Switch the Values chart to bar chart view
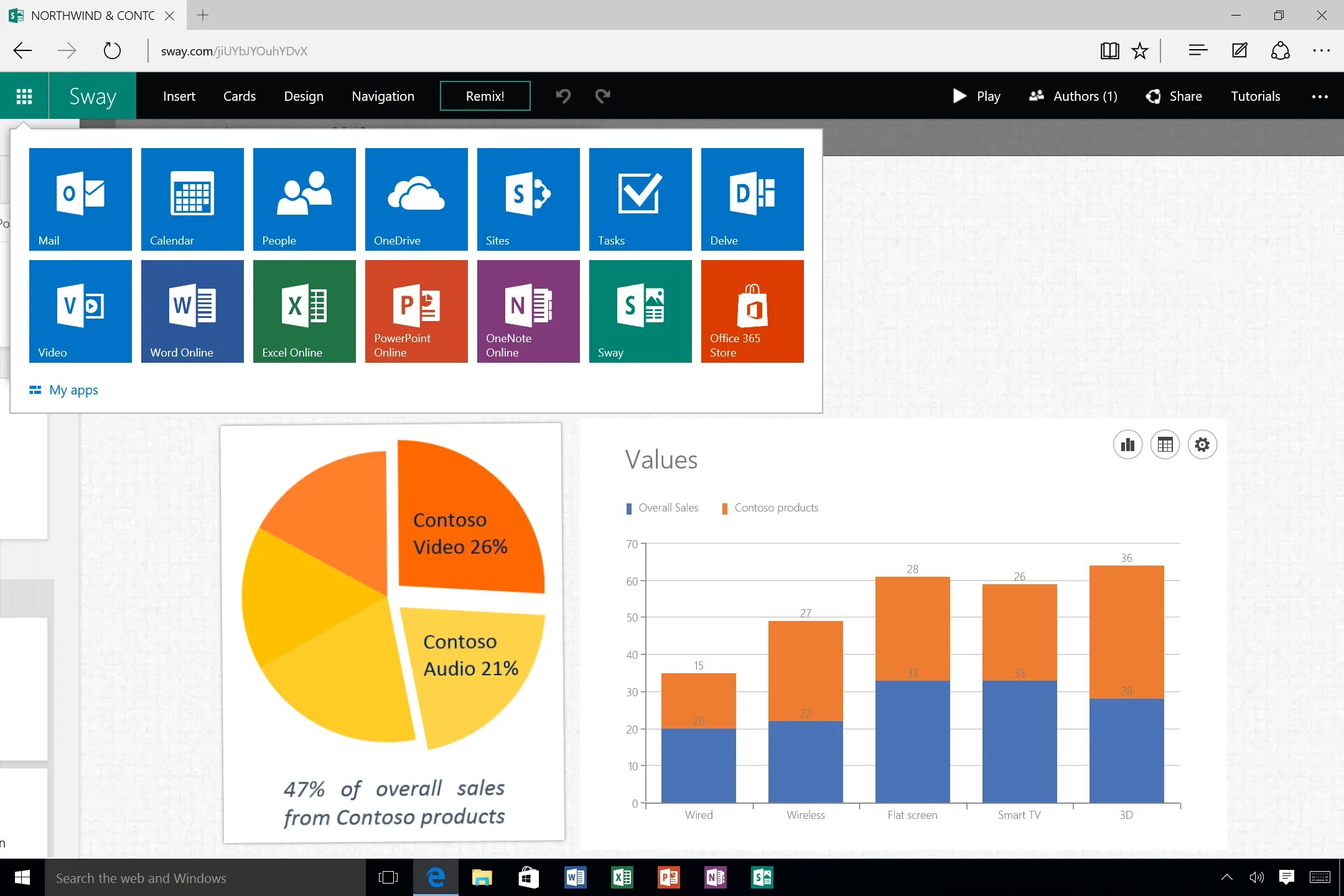The image size is (1344, 896). click(1127, 444)
